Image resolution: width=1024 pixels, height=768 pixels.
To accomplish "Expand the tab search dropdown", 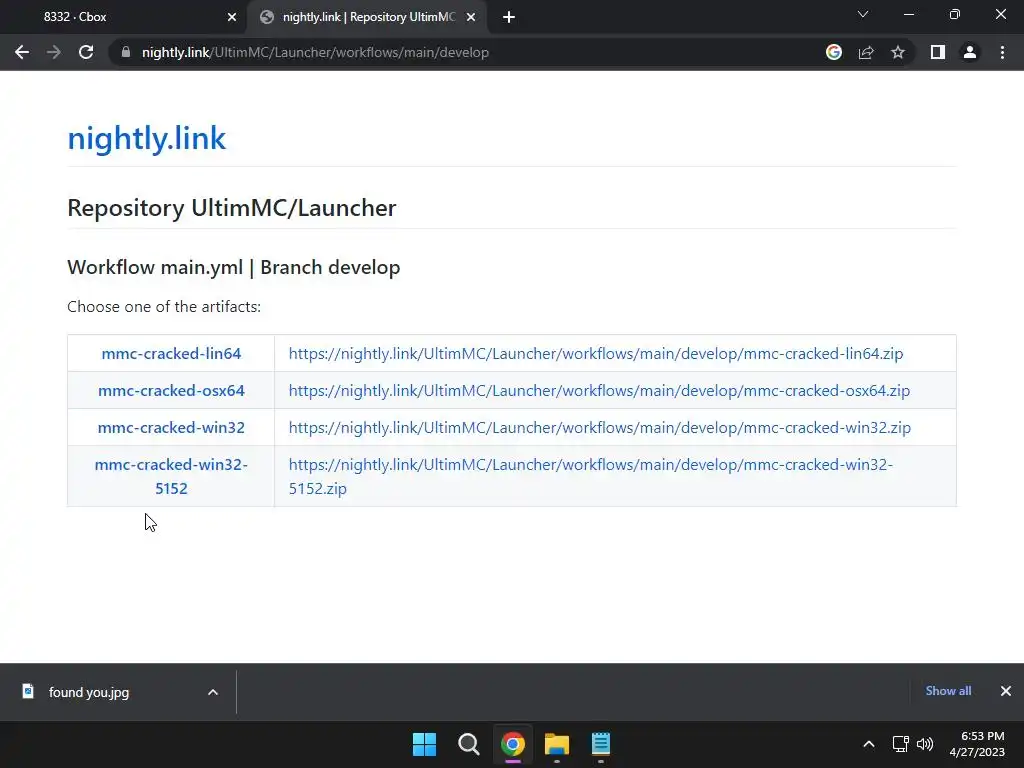I will tap(863, 14).
